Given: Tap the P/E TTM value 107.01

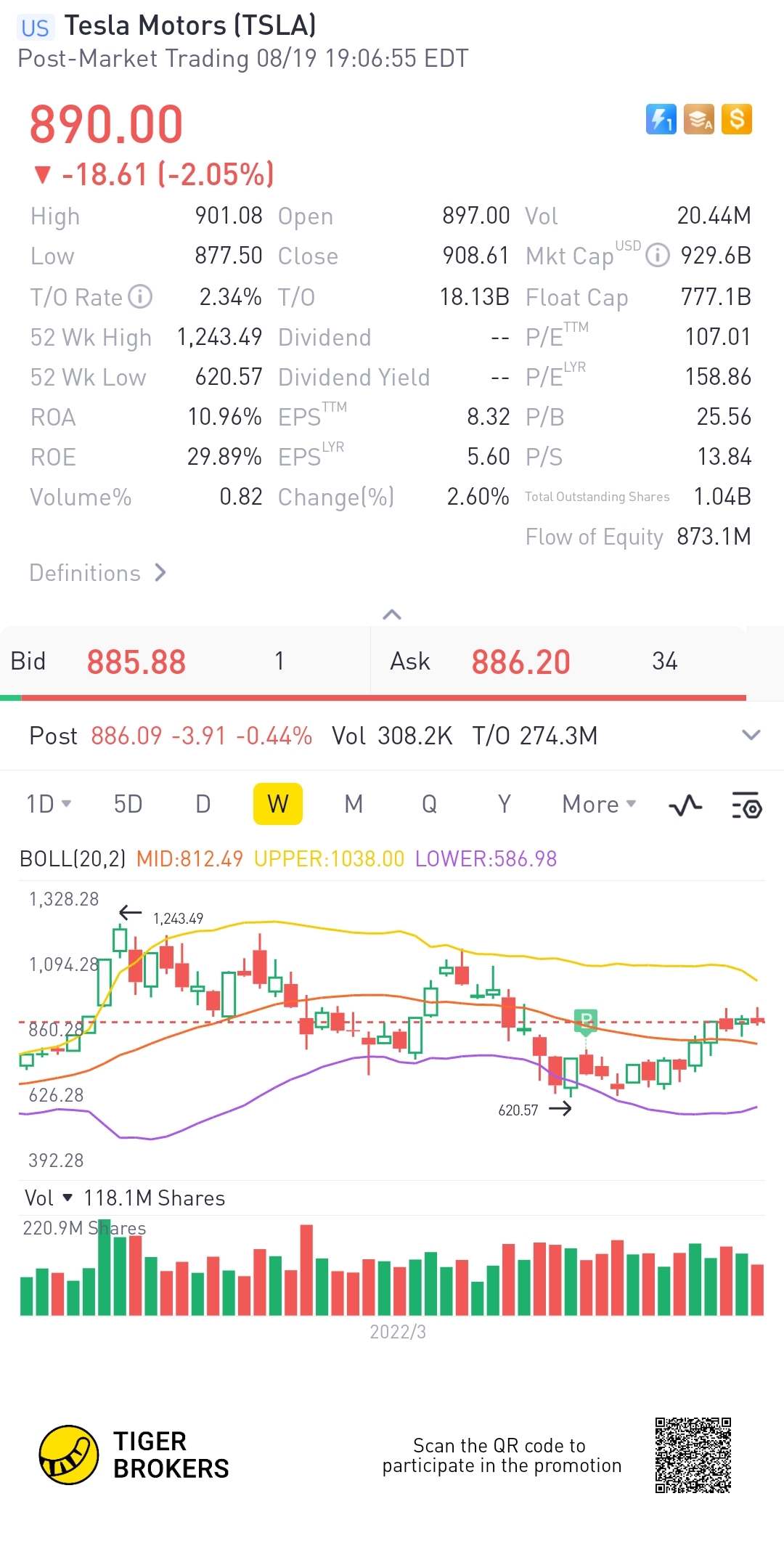Looking at the screenshot, I should coord(718,337).
